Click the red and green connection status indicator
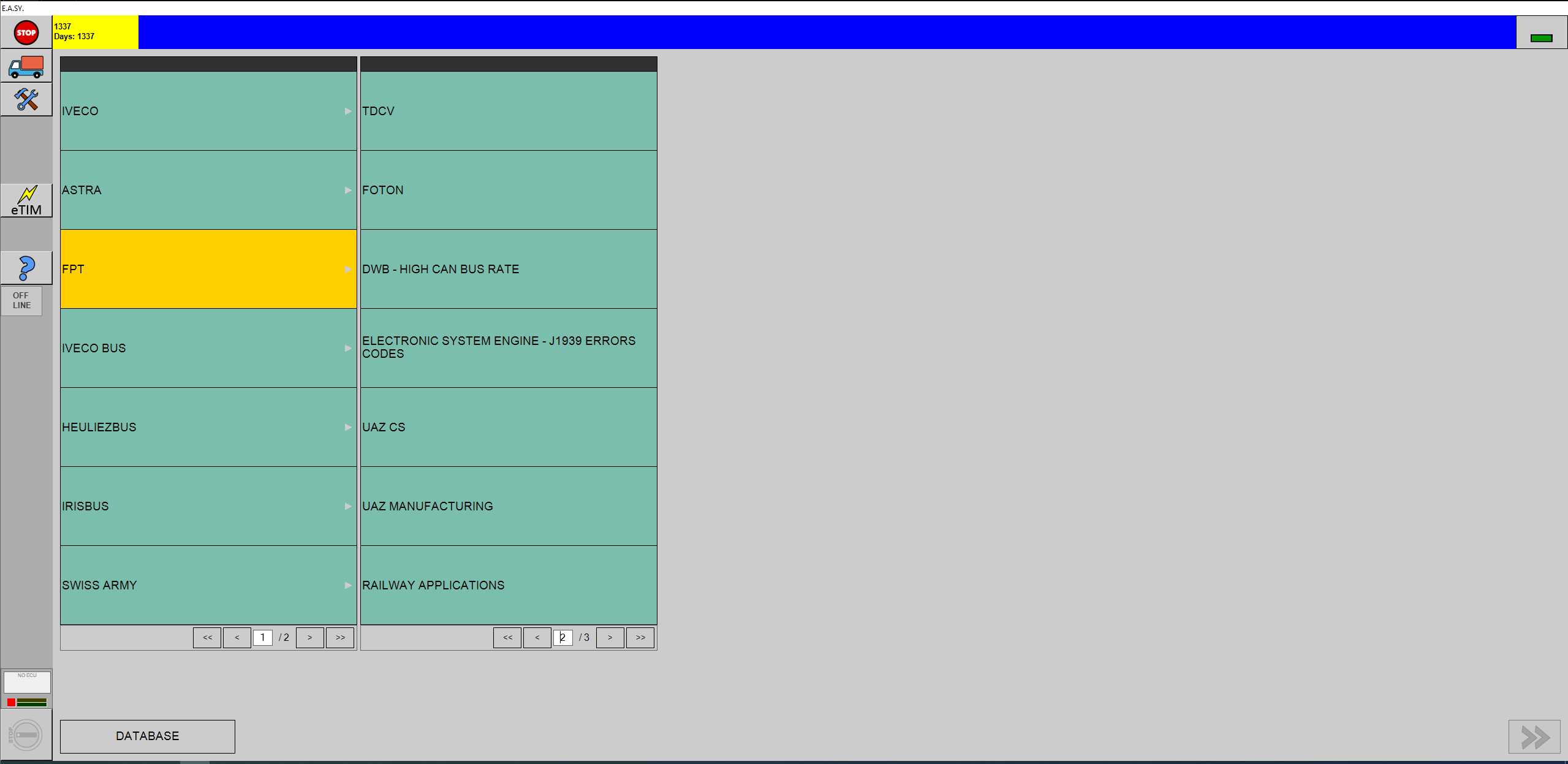The height and width of the screenshot is (764, 1568). pos(27,702)
